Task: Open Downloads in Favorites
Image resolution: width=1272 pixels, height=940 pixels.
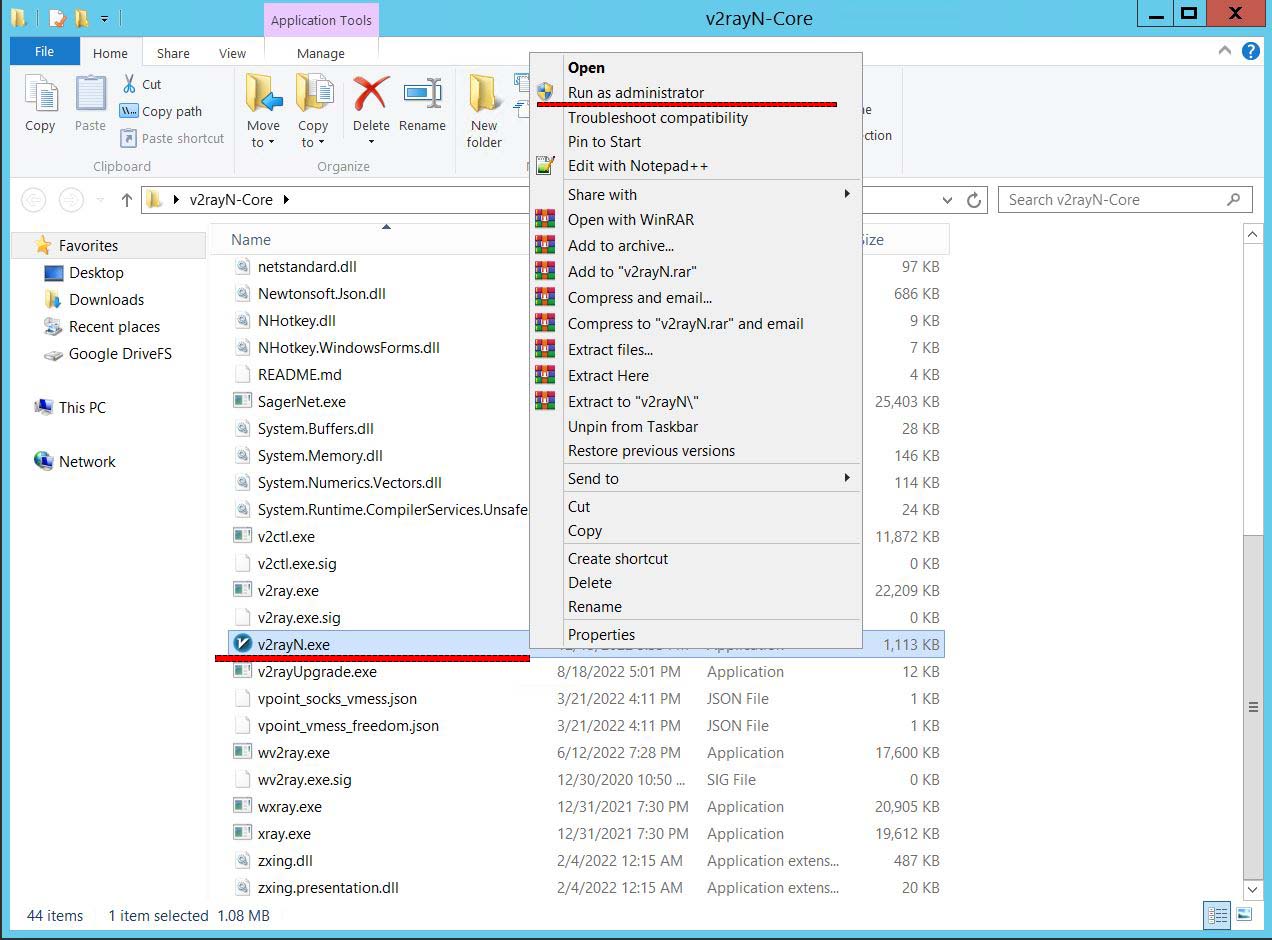Action: tap(106, 299)
